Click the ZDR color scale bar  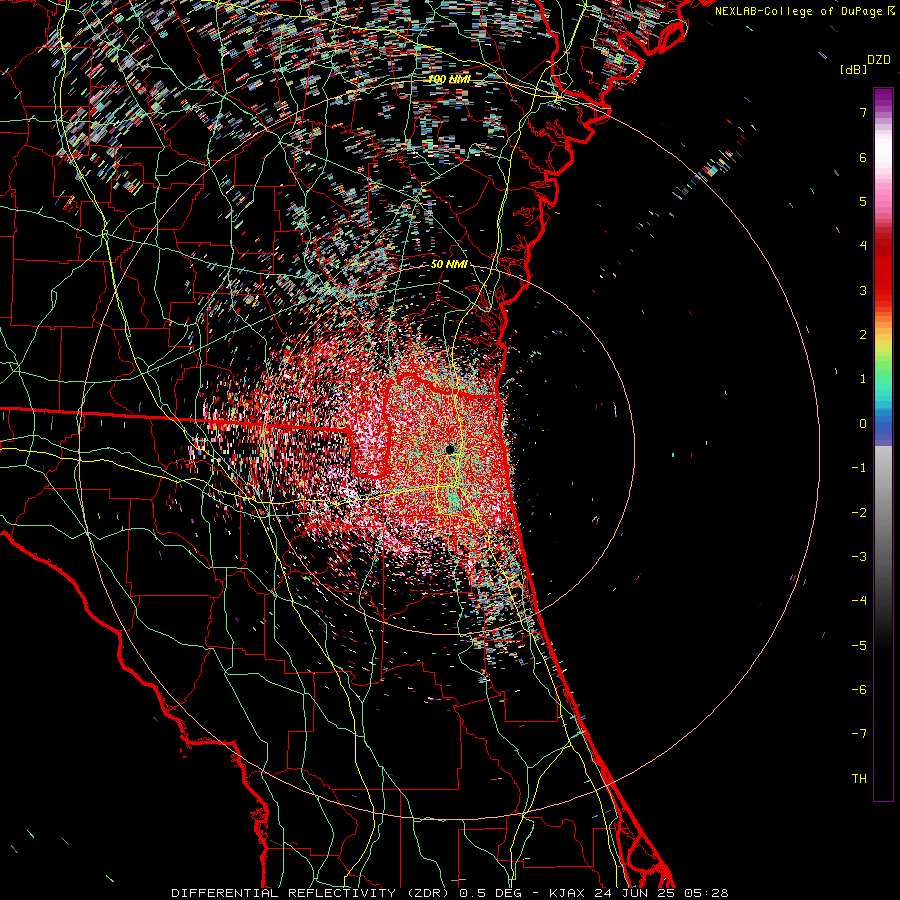pos(883,444)
